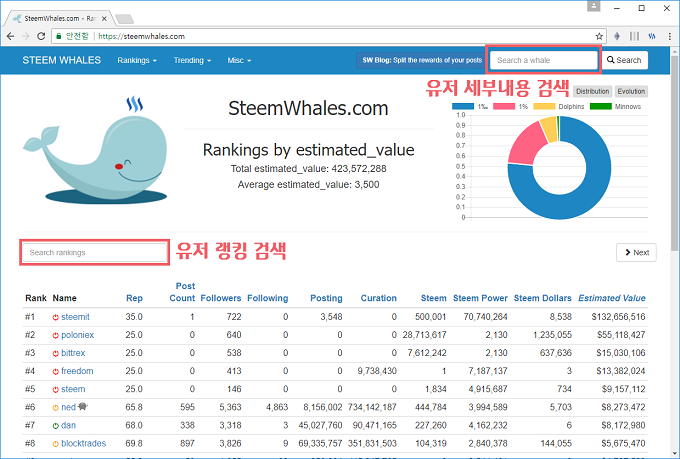The height and width of the screenshot is (459, 680).
Task: Open the Steem extension icon in toolbar
Action: 652,36
